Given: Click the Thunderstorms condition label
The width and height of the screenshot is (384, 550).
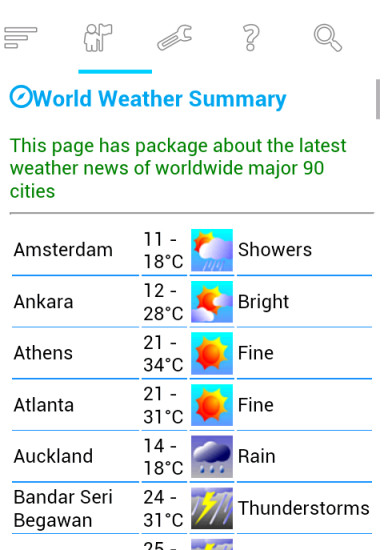Looking at the screenshot, I should [x=304, y=508].
